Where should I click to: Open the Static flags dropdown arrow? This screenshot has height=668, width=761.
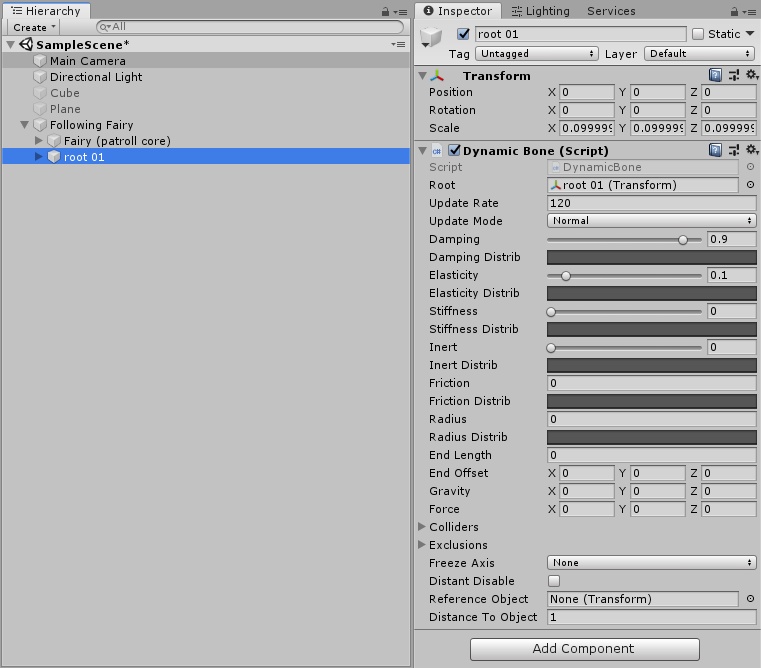coord(750,33)
